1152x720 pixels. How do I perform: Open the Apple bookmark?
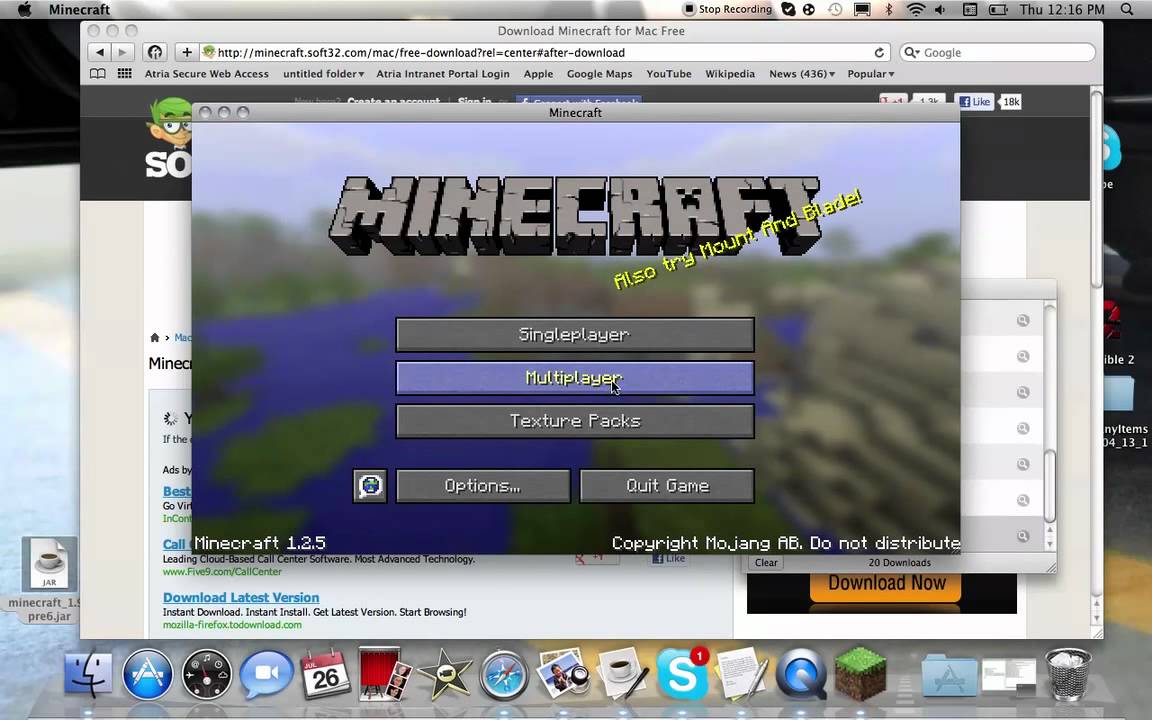coord(538,73)
